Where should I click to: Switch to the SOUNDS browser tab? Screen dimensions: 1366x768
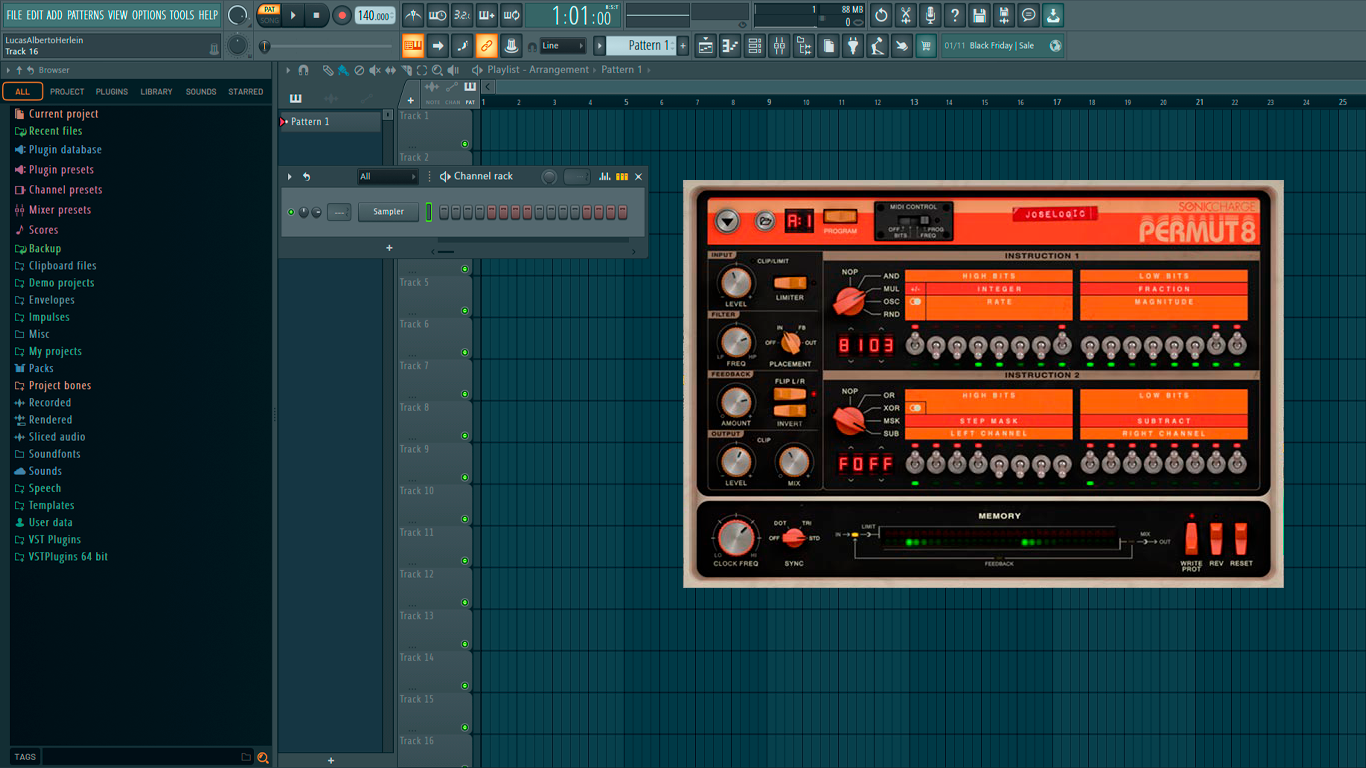[x=201, y=92]
